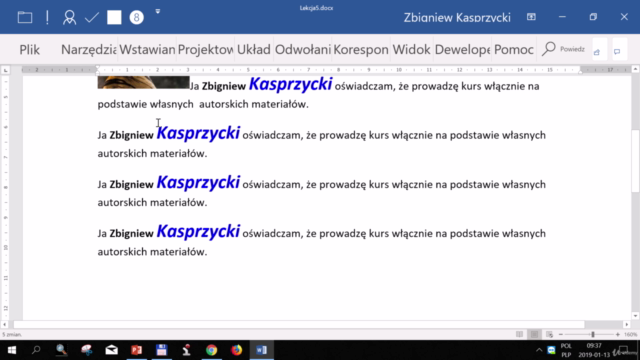The width and height of the screenshot is (640, 360).
Task: Click bold Zbigniew in second paragraph
Action: click(x=131, y=135)
